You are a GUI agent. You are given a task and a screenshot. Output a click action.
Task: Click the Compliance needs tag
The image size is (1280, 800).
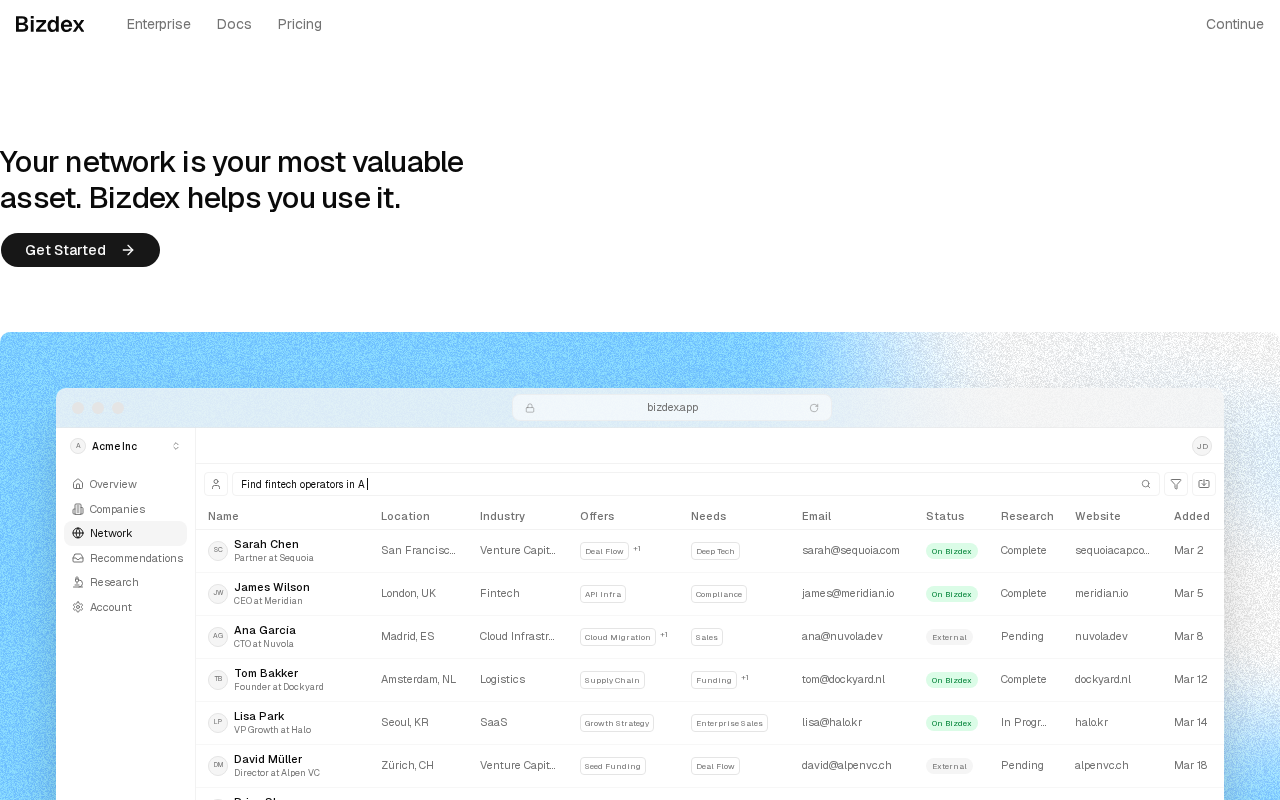(719, 594)
